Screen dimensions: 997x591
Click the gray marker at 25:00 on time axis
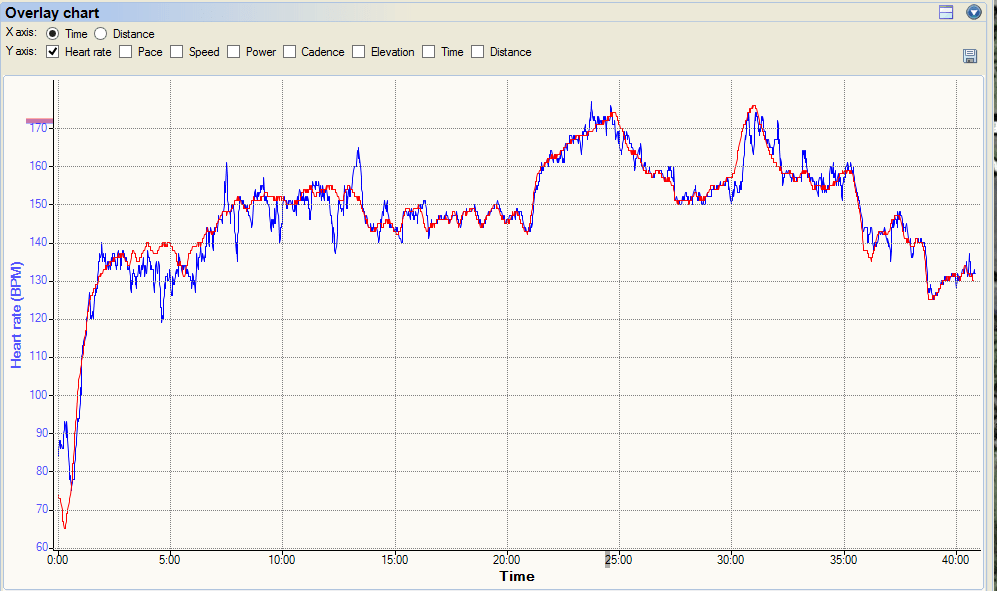click(607, 559)
